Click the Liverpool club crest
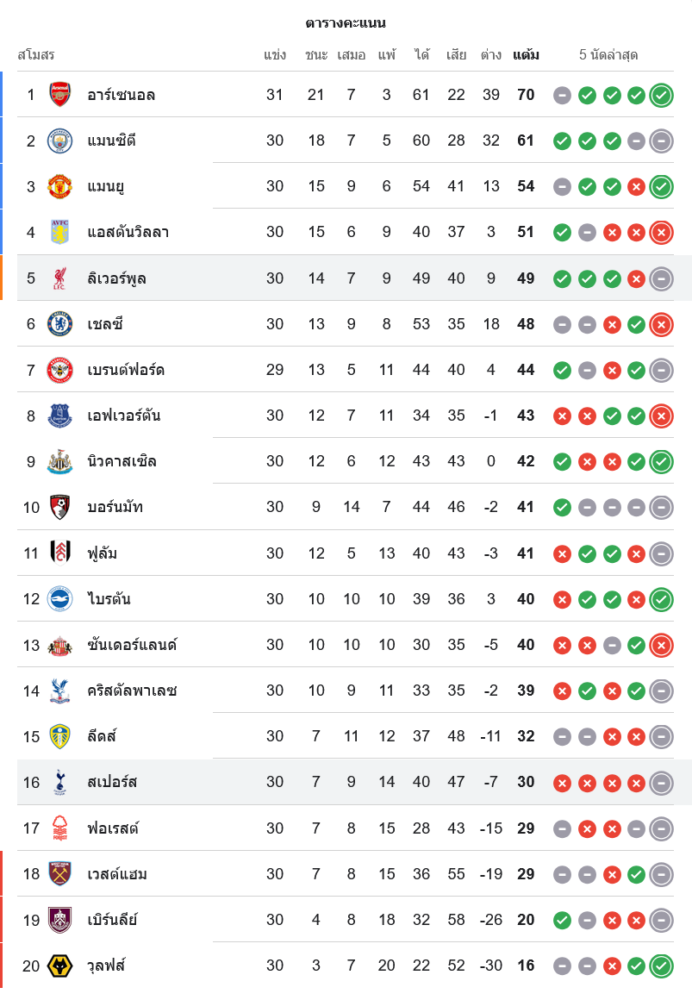 click(x=60, y=278)
